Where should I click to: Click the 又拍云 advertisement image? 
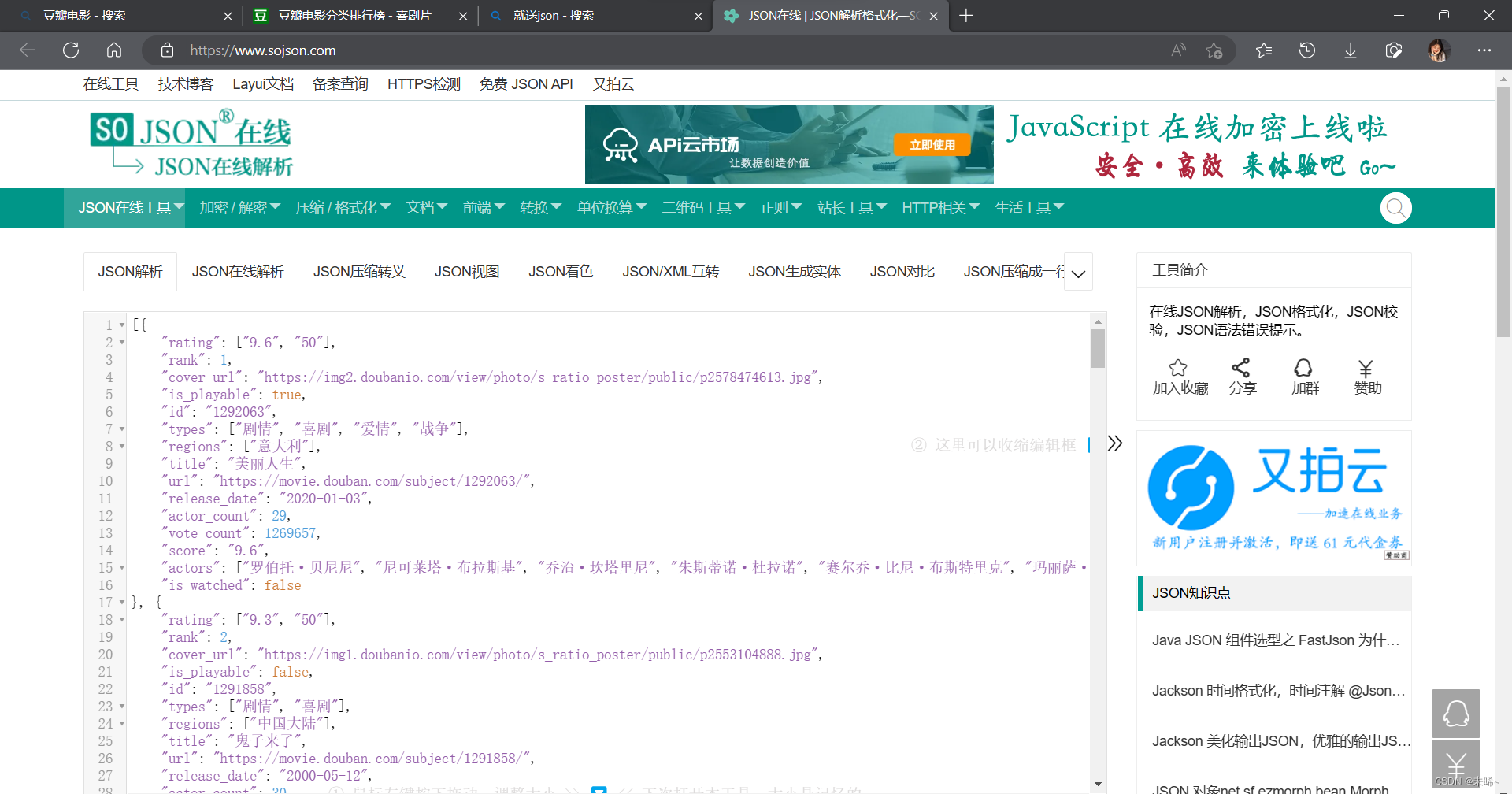point(1274,499)
